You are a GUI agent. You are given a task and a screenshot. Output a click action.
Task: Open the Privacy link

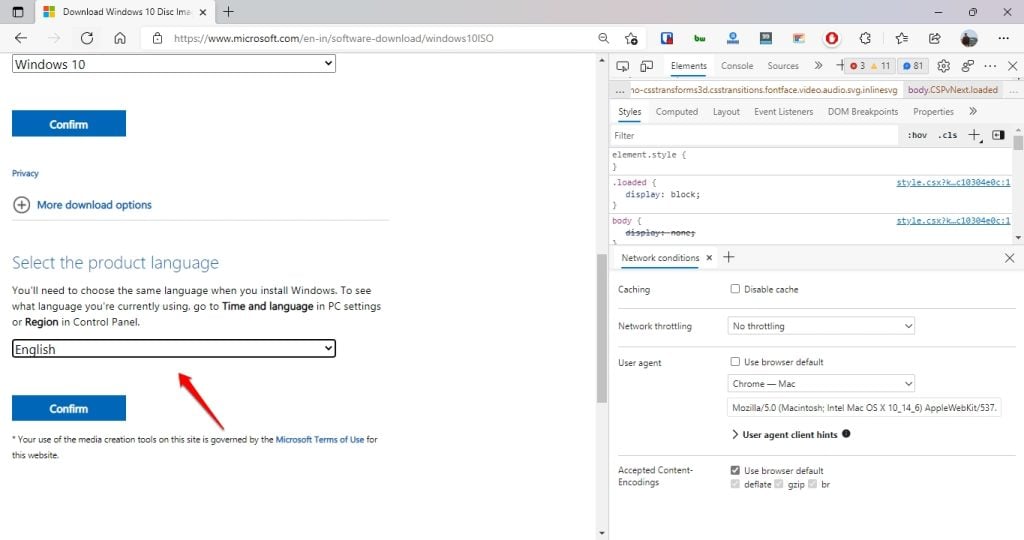pos(25,173)
